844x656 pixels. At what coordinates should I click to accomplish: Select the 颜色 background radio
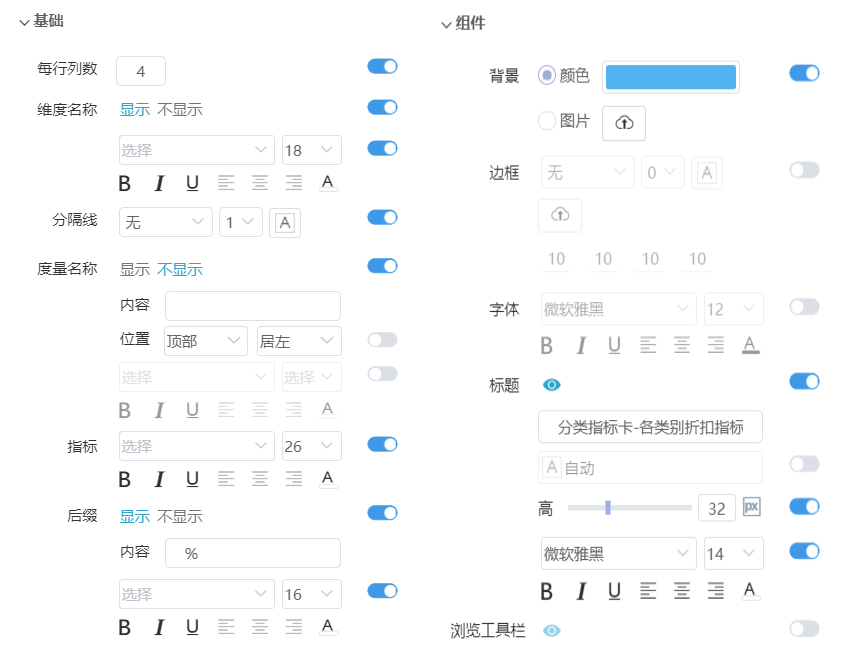[546, 75]
